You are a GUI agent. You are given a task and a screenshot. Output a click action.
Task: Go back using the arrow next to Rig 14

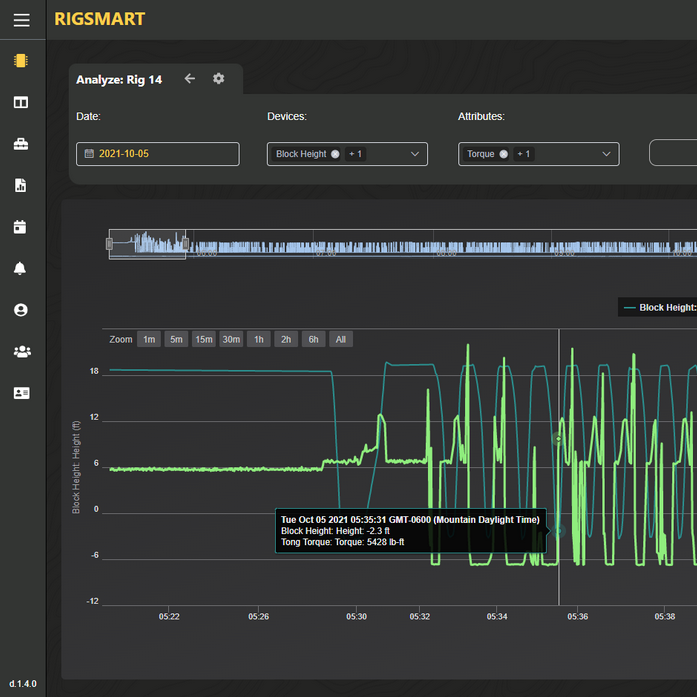190,79
